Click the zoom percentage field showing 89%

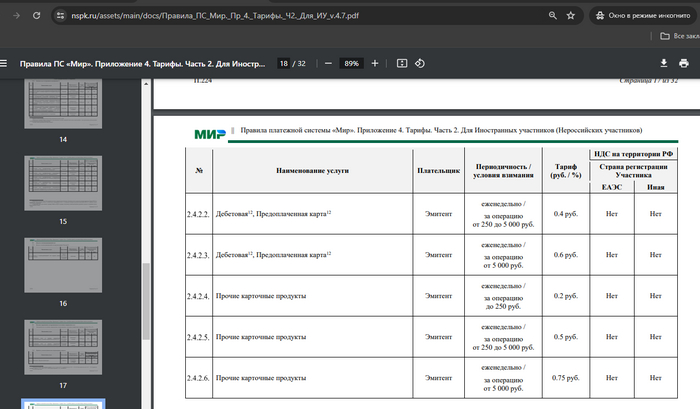tap(351, 63)
